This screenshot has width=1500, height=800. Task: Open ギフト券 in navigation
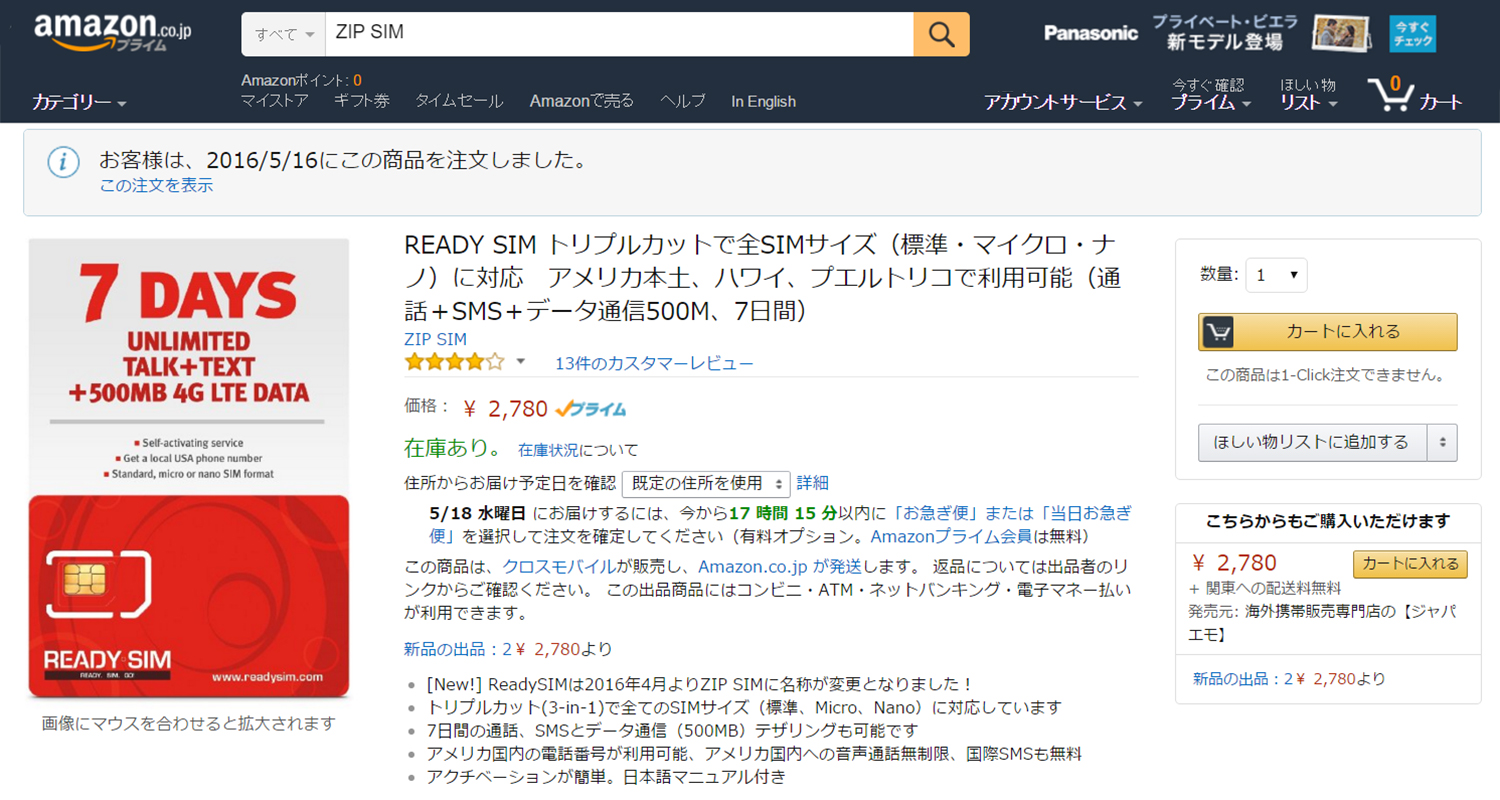coord(362,101)
